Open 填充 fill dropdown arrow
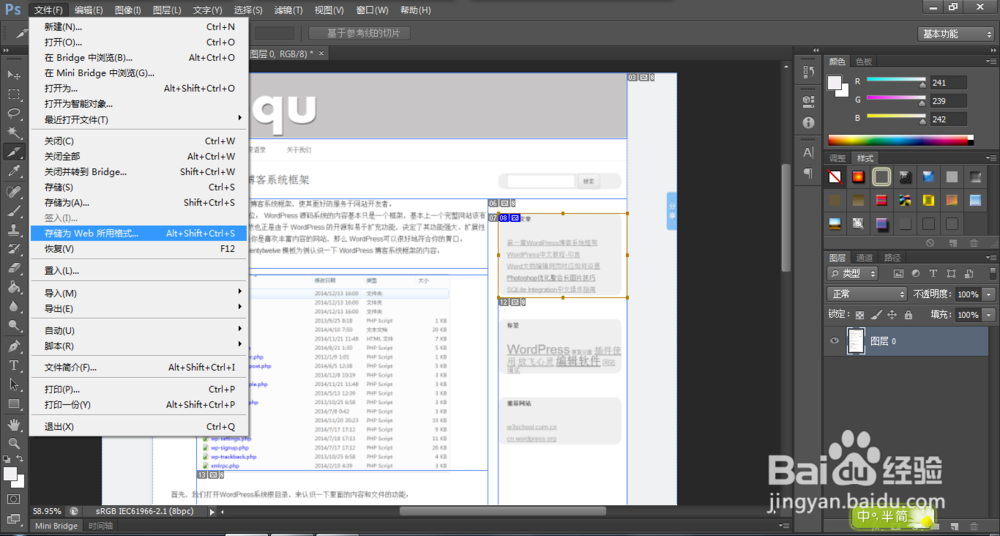 (989, 315)
